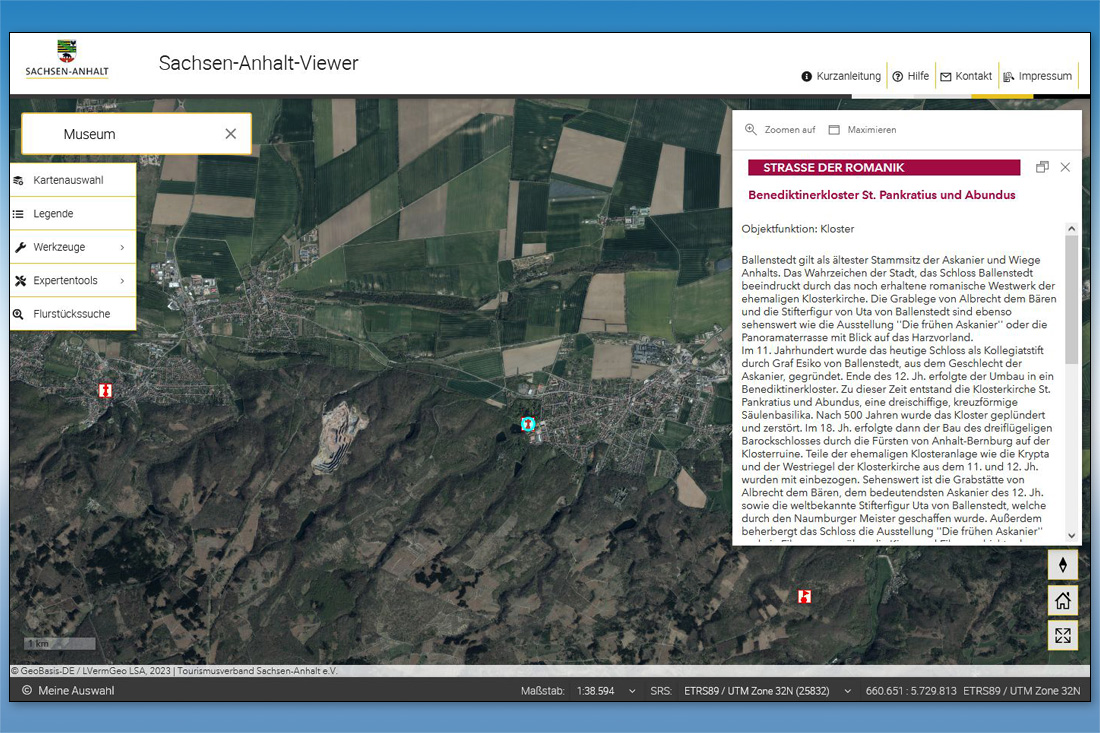1100x733 pixels.
Task: Toggle fullscreen map view button
Action: [x=1062, y=636]
